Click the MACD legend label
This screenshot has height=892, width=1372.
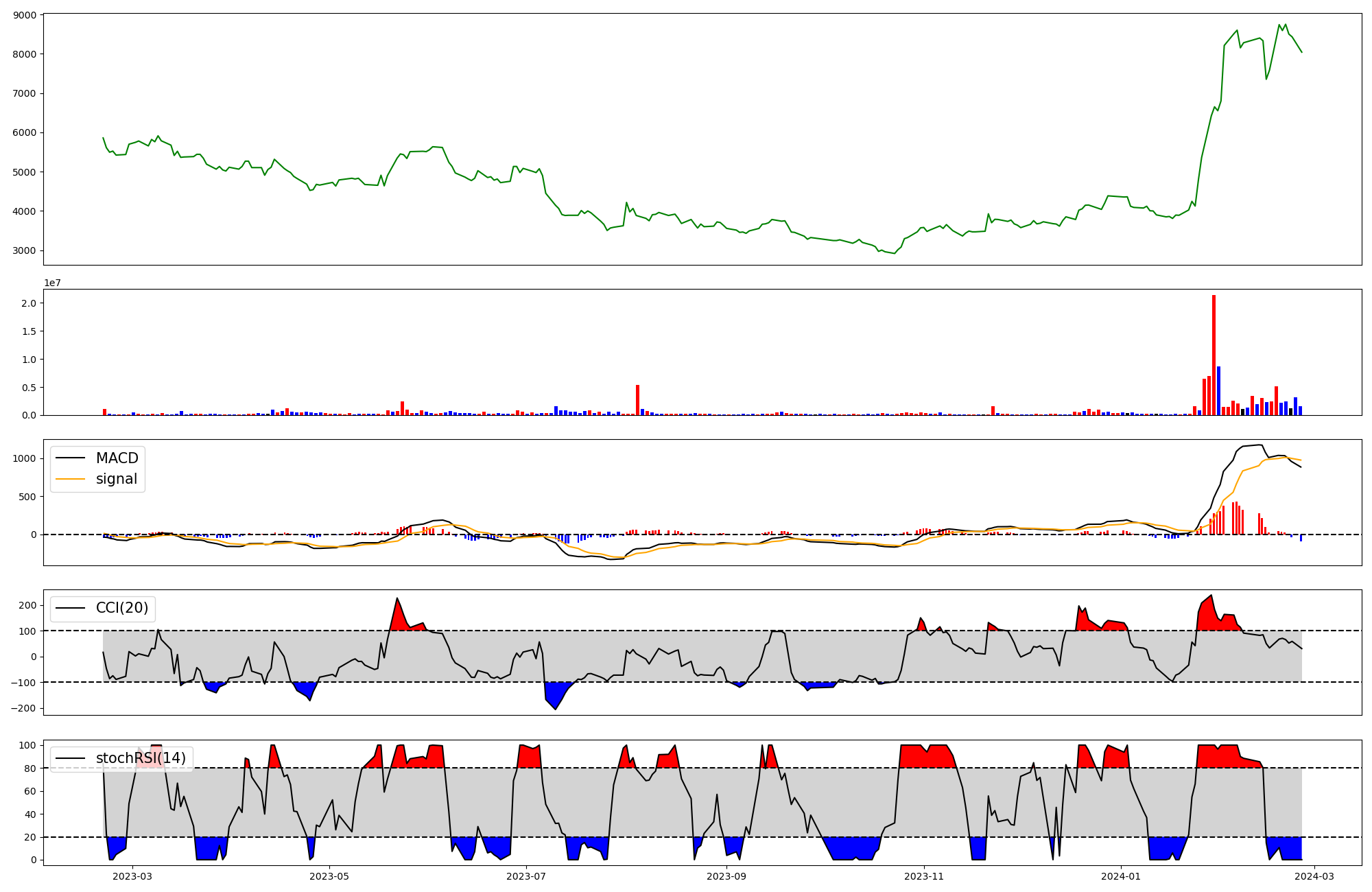click(117, 458)
